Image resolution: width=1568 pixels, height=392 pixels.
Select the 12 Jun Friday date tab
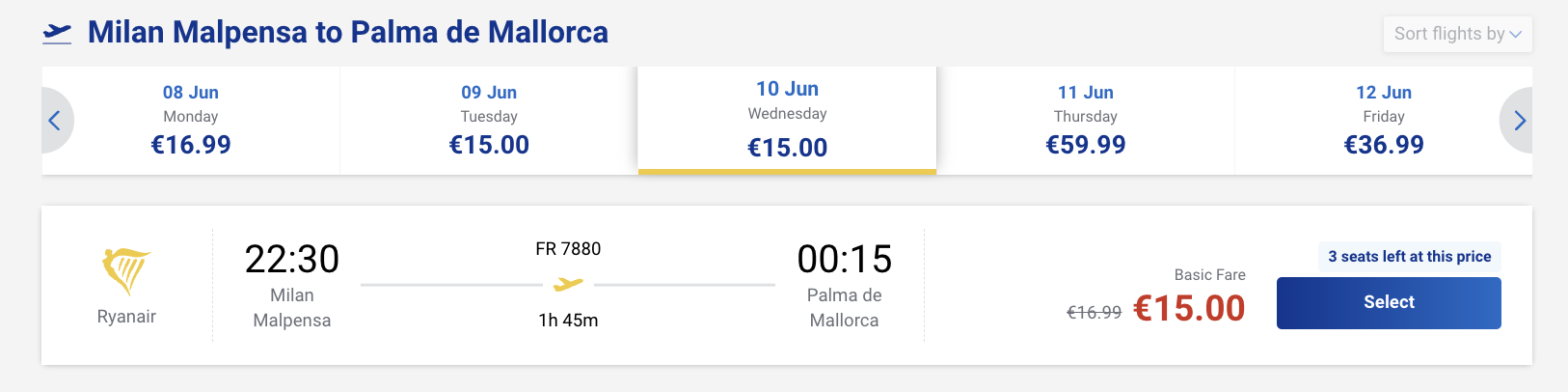coord(1383,121)
